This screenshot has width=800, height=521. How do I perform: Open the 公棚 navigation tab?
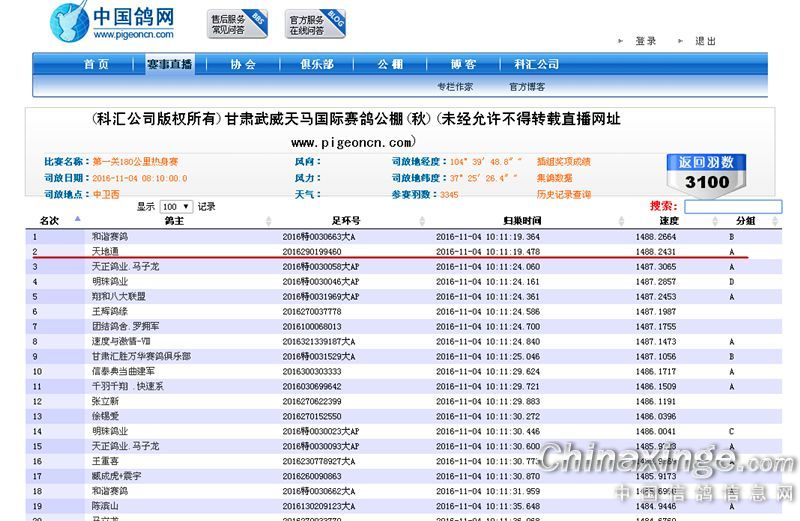[x=390, y=64]
